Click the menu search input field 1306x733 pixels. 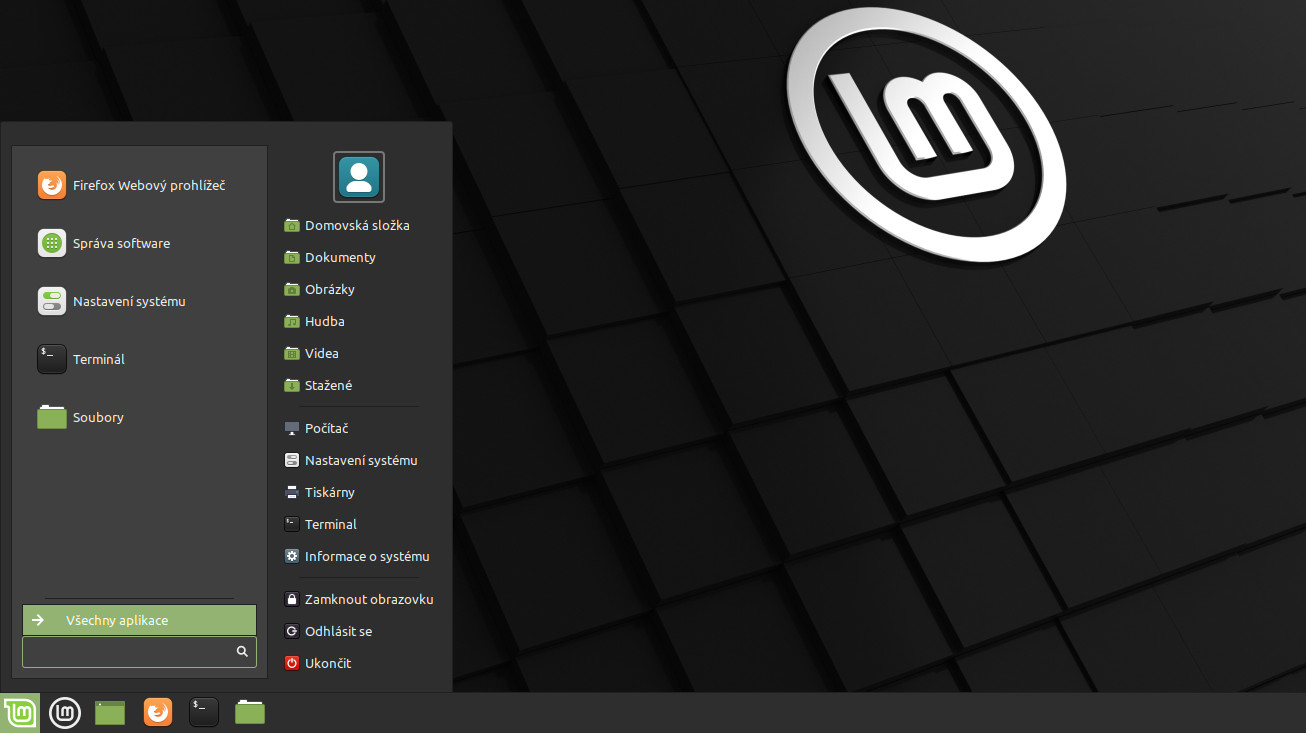point(139,652)
